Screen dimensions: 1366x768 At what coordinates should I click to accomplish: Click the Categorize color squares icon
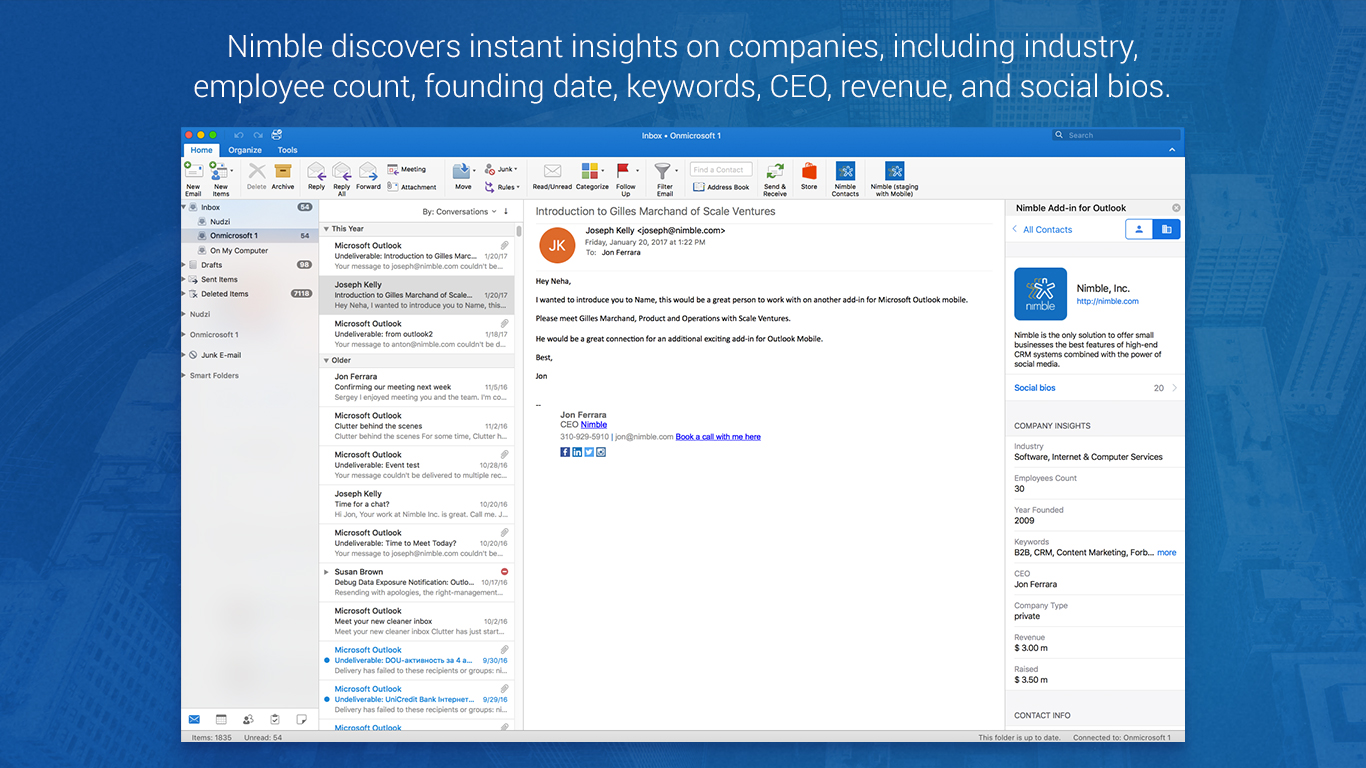coord(591,171)
